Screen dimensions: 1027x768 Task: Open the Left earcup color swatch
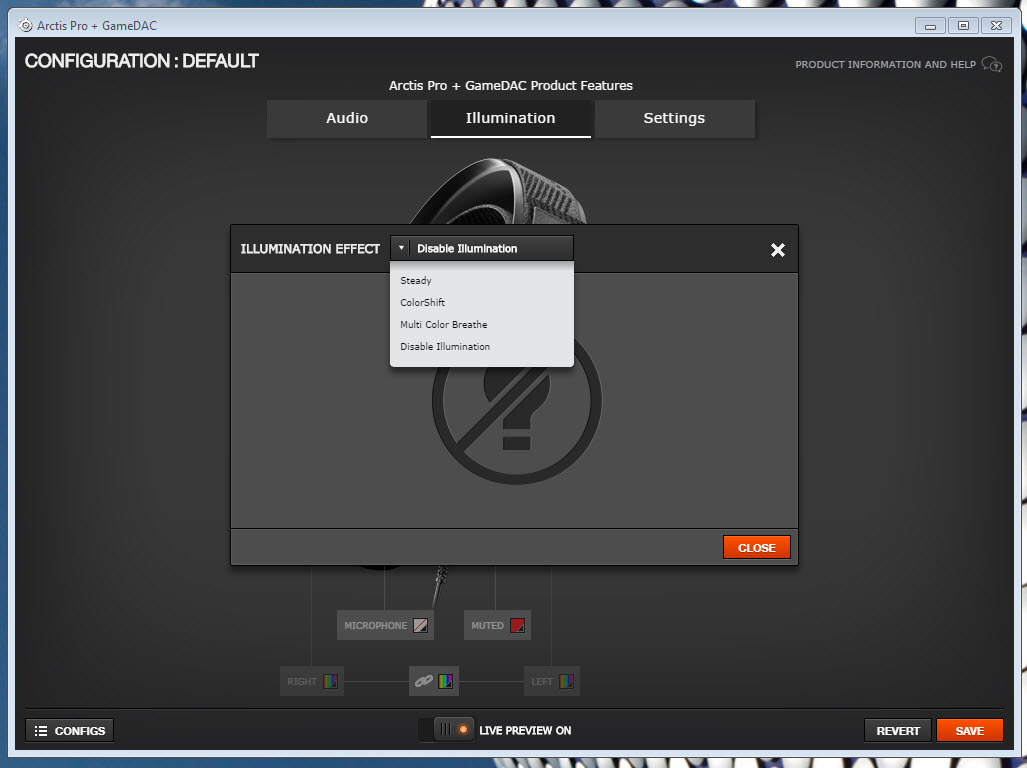pyautogui.click(x=567, y=681)
